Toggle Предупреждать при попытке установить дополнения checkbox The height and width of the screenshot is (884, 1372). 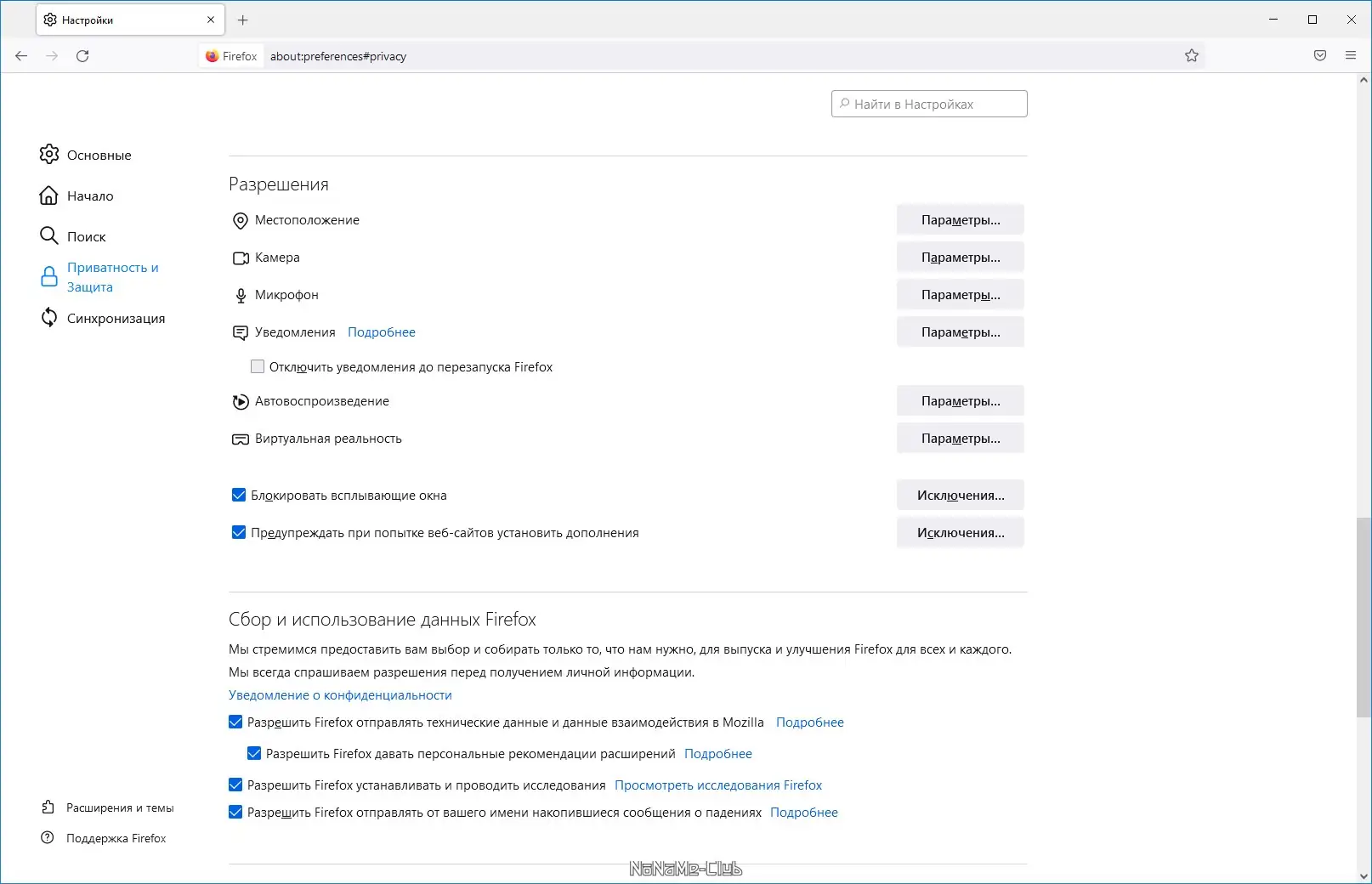click(239, 533)
